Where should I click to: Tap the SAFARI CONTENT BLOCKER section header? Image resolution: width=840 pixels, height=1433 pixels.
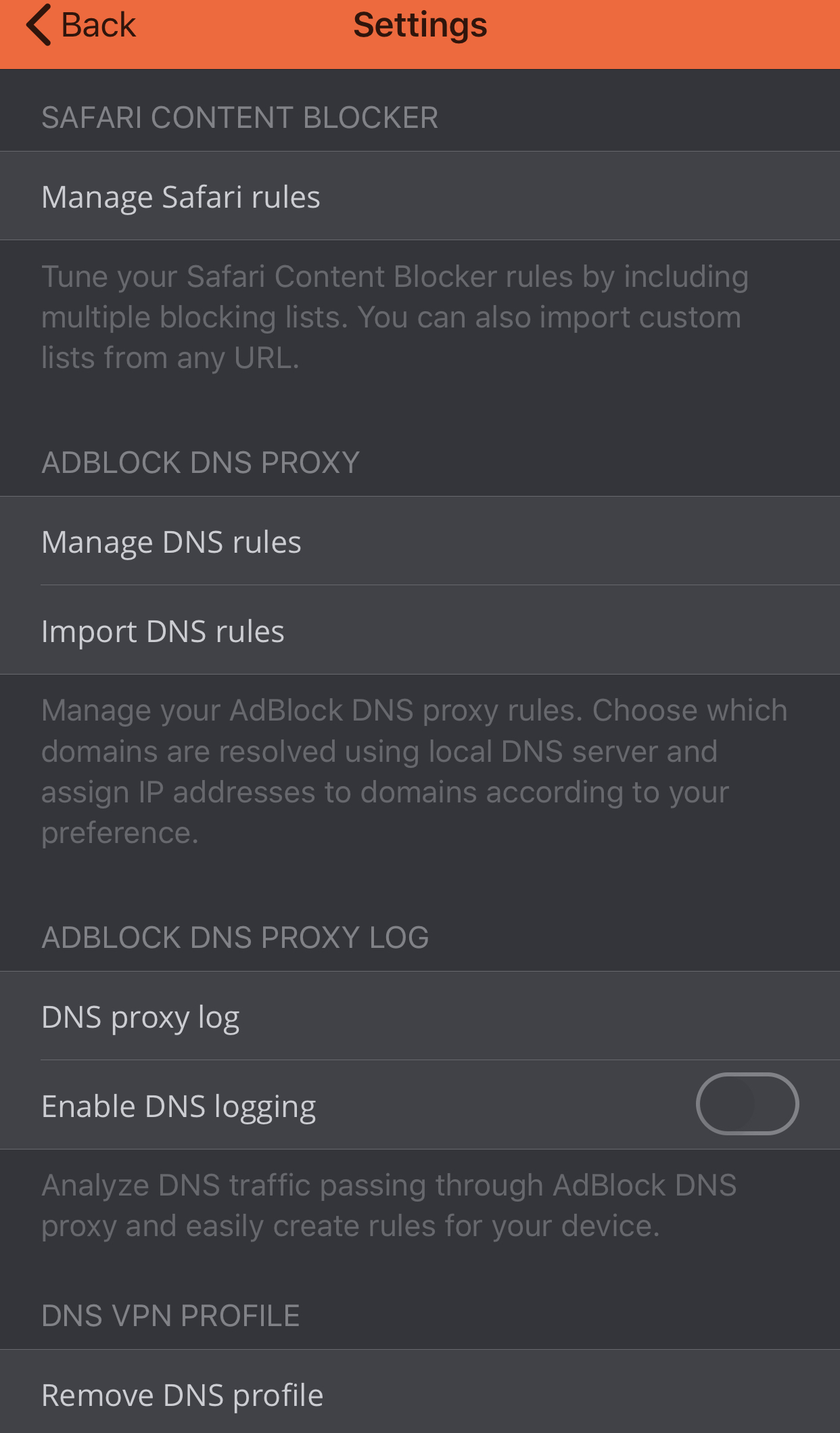[x=239, y=118]
